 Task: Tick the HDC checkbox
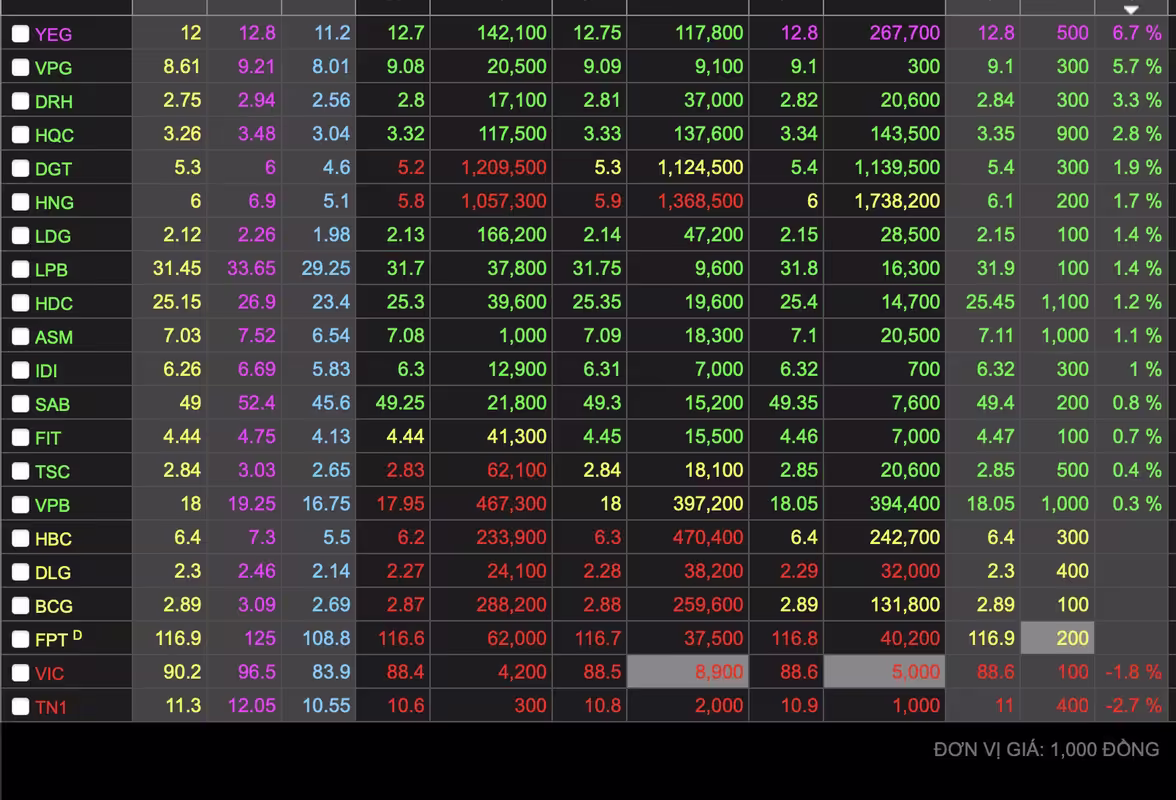tap(20, 303)
